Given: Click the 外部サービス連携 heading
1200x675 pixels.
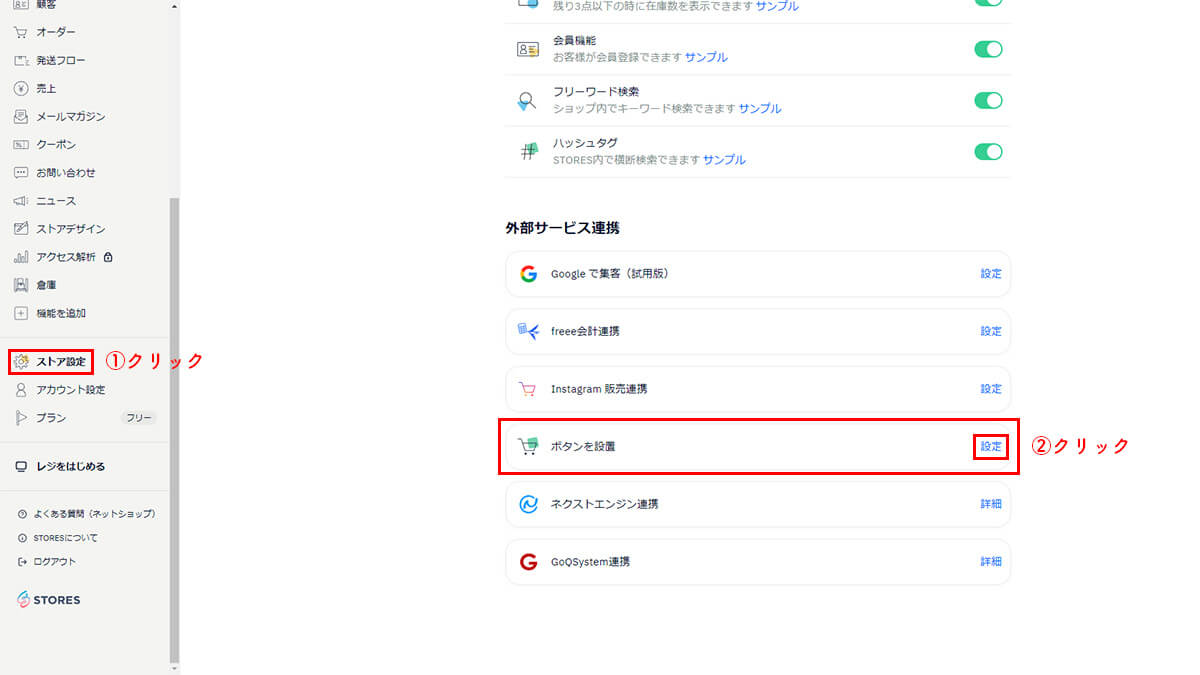Looking at the screenshot, I should click(x=562, y=228).
